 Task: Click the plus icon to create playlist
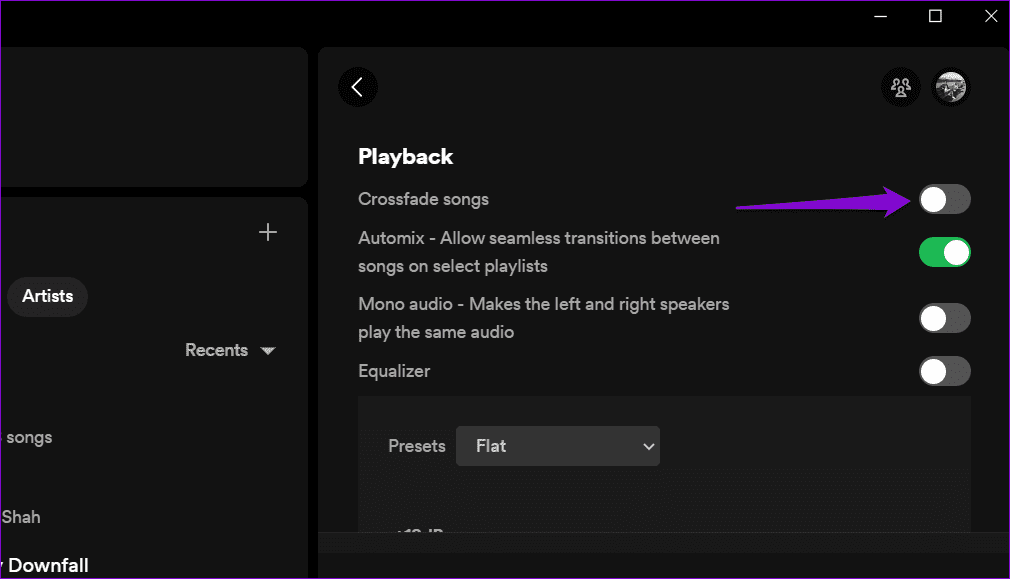coord(268,232)
